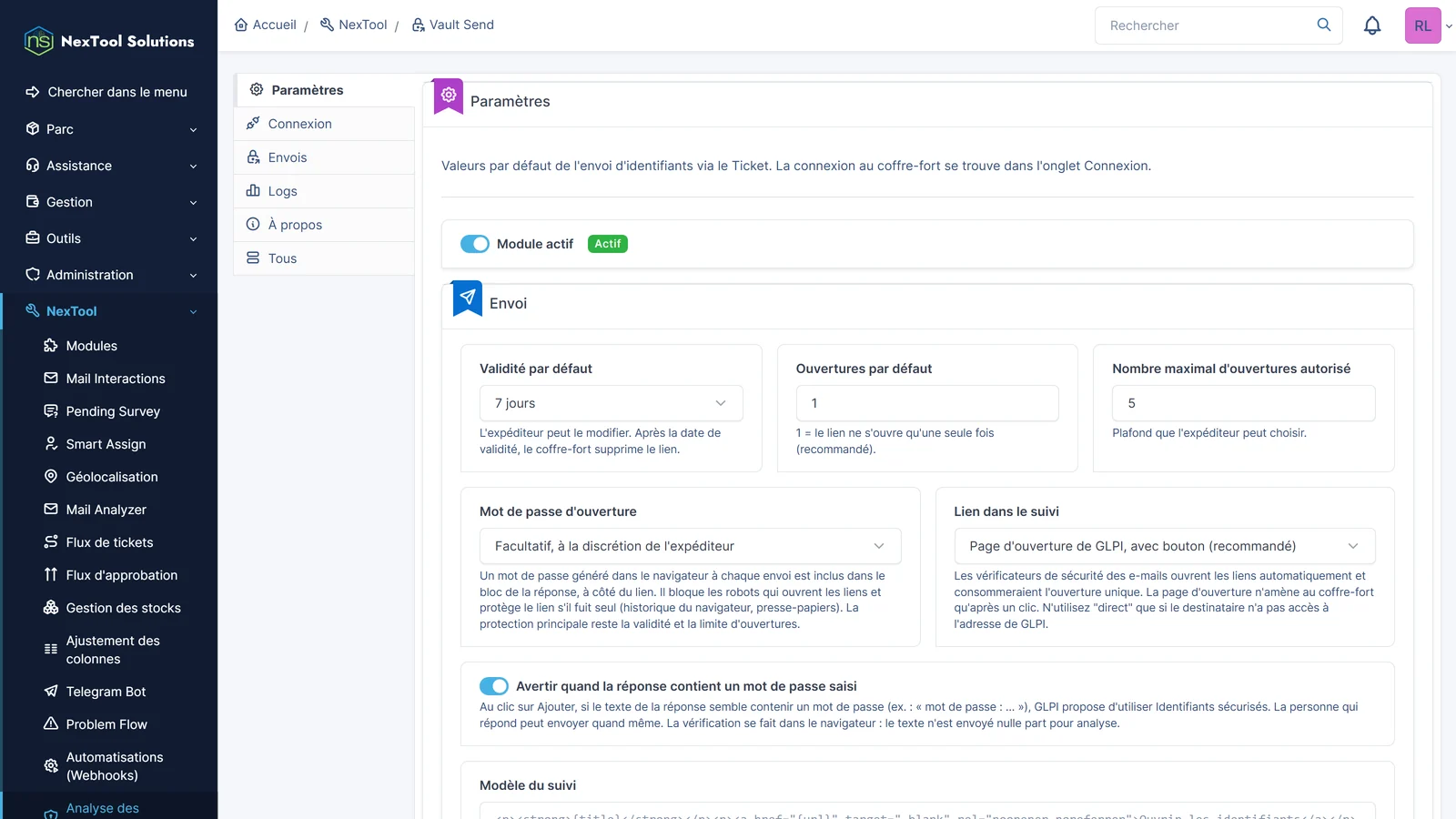Click the blue Envoi paper plane badge
Viewport: 1456px width, 819px height.
(x=468, y=298)
